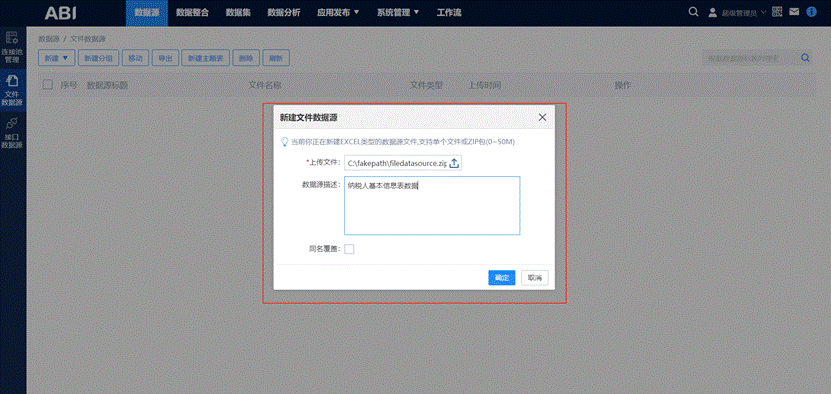Open the 连接池管理 sidebar icon

pos(12,48)
